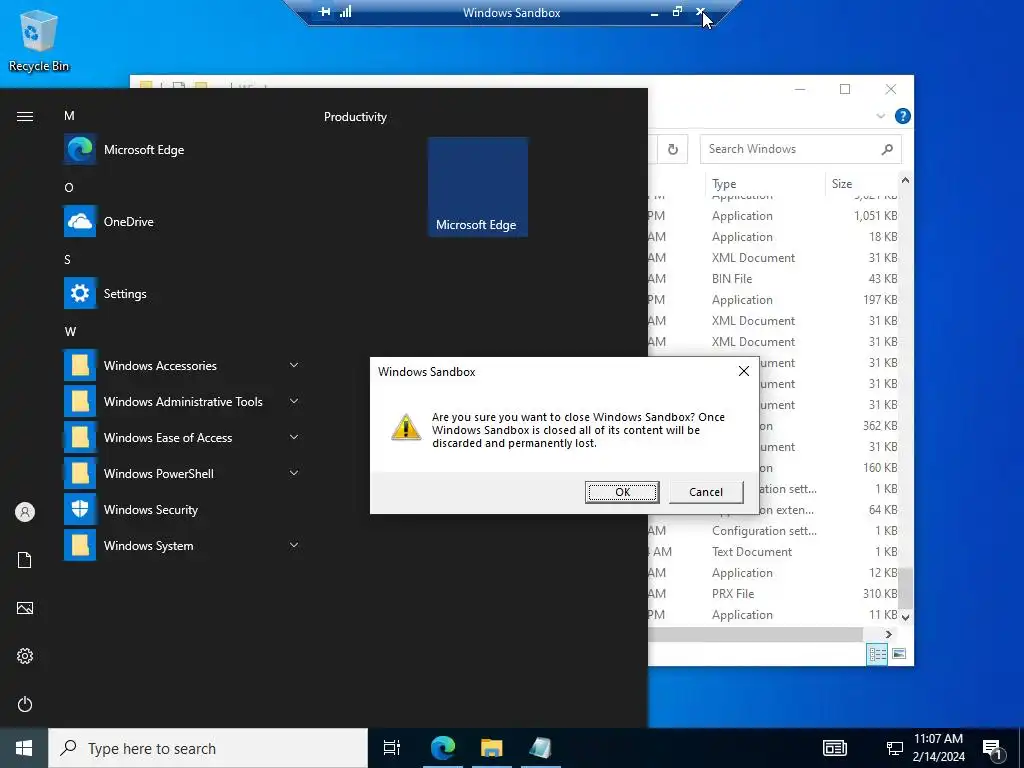Click the horizontal scroll right arrow

coord(889,634)
